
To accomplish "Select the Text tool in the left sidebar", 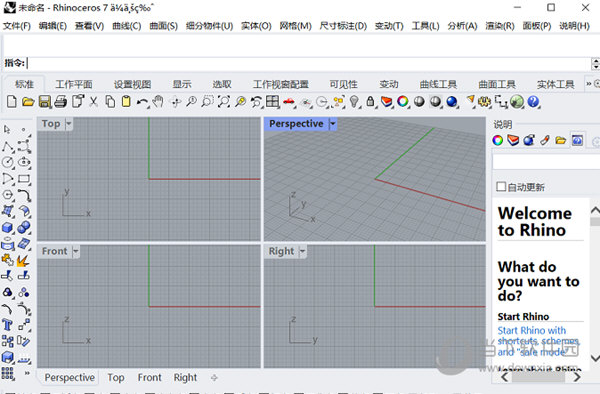I will point(7,325).
